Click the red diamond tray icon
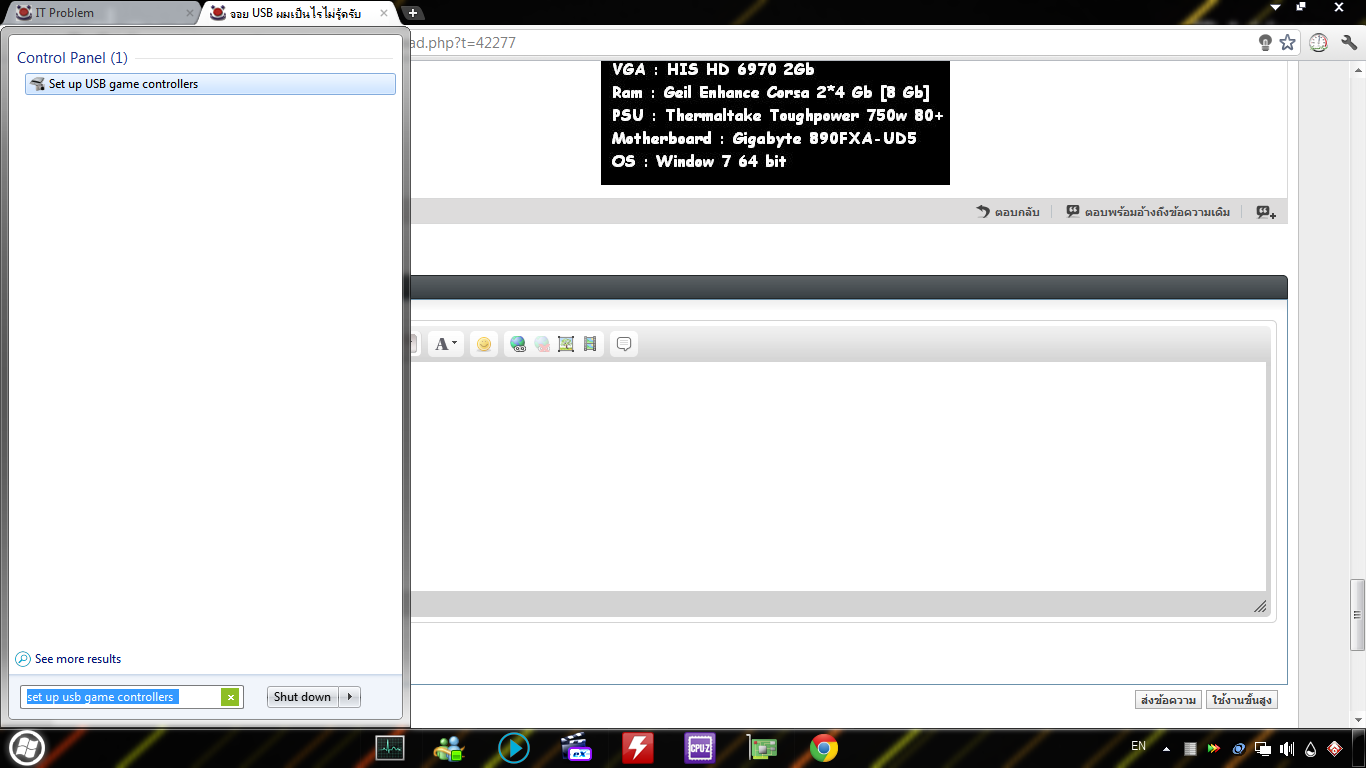 coord(1334,748)
